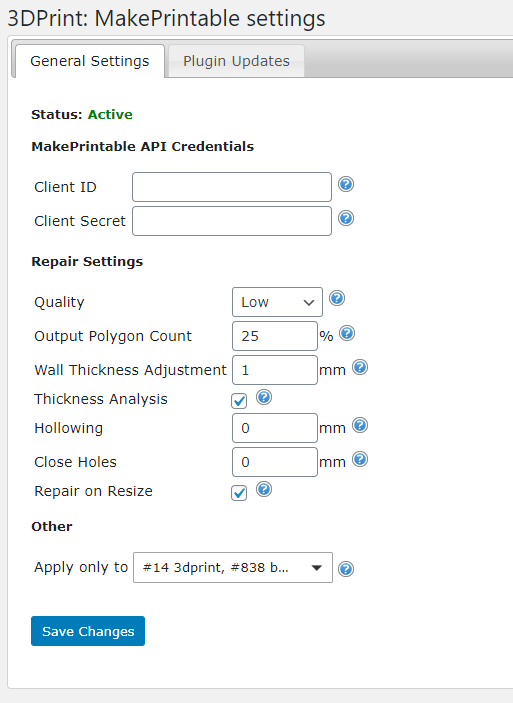Uncheck the Thickness Analysis checkbox
The width and height of the screenshot is (513, 703).
click(x=239, y=401)
